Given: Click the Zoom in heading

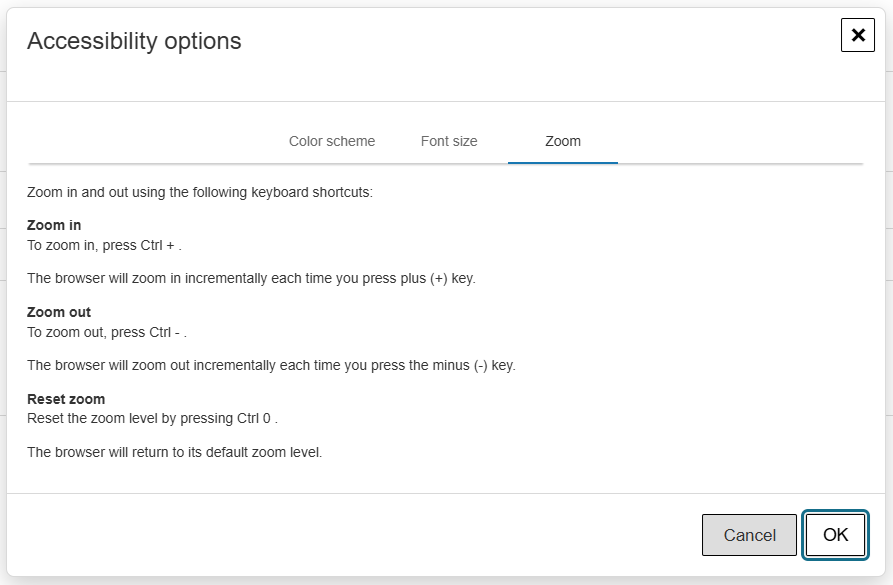Looking at the screenshot, I should tap(54, 225).
